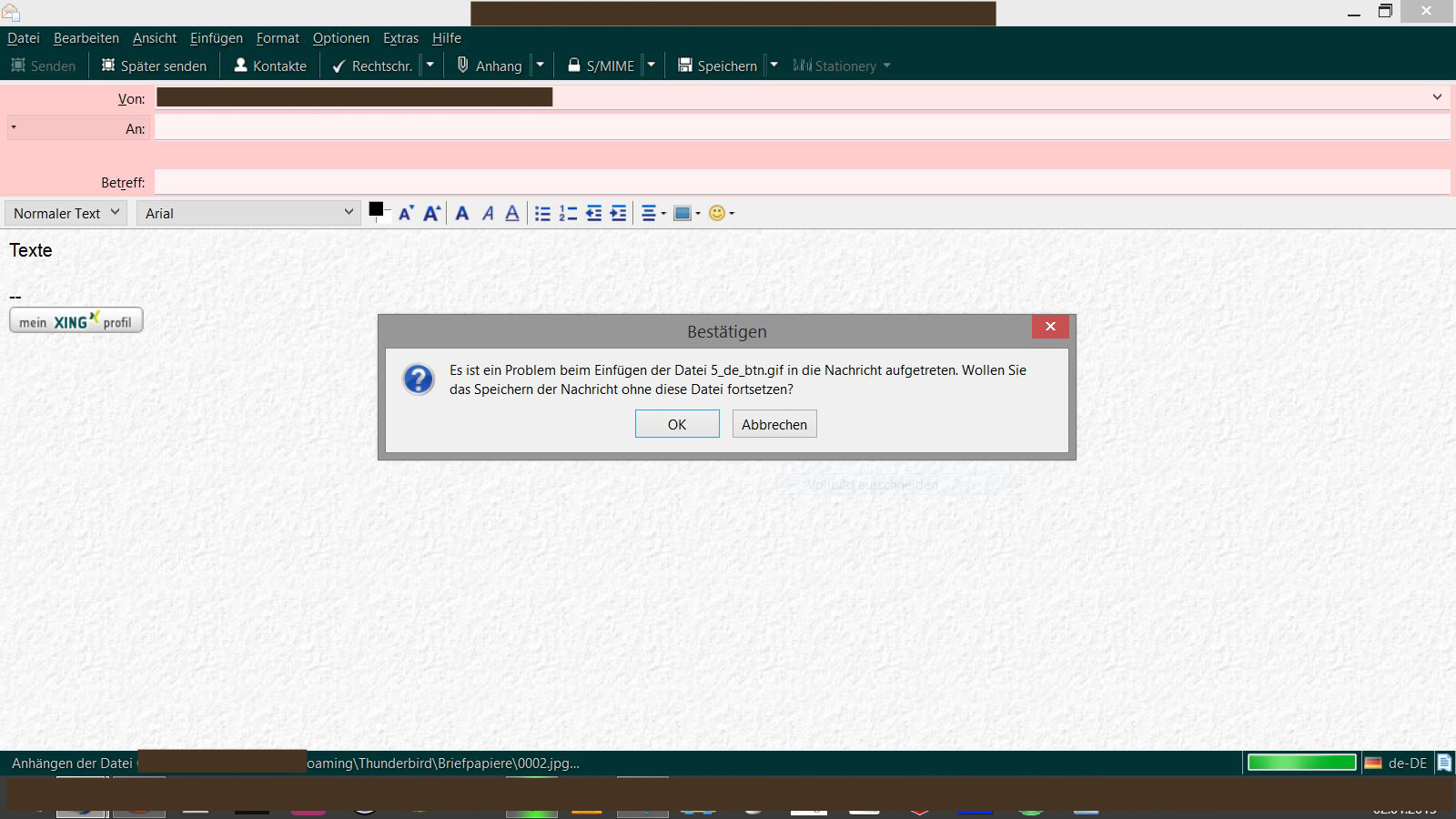
Task: Expand the Speichern dropdown arrow
Action: click(774, 66)
